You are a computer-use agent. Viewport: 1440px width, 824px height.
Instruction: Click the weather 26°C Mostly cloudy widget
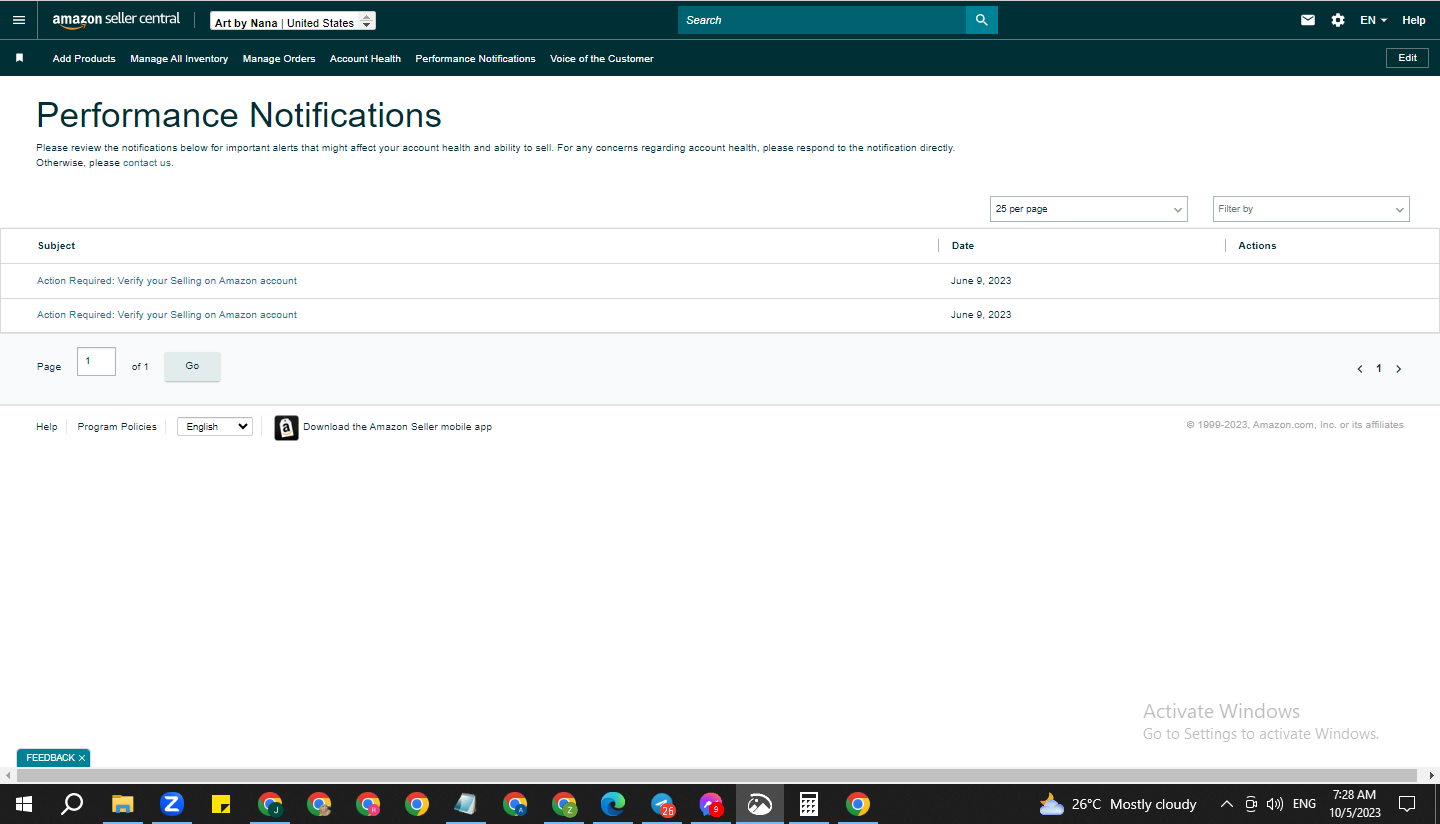pyautogui.click(x=1118, y=804)
